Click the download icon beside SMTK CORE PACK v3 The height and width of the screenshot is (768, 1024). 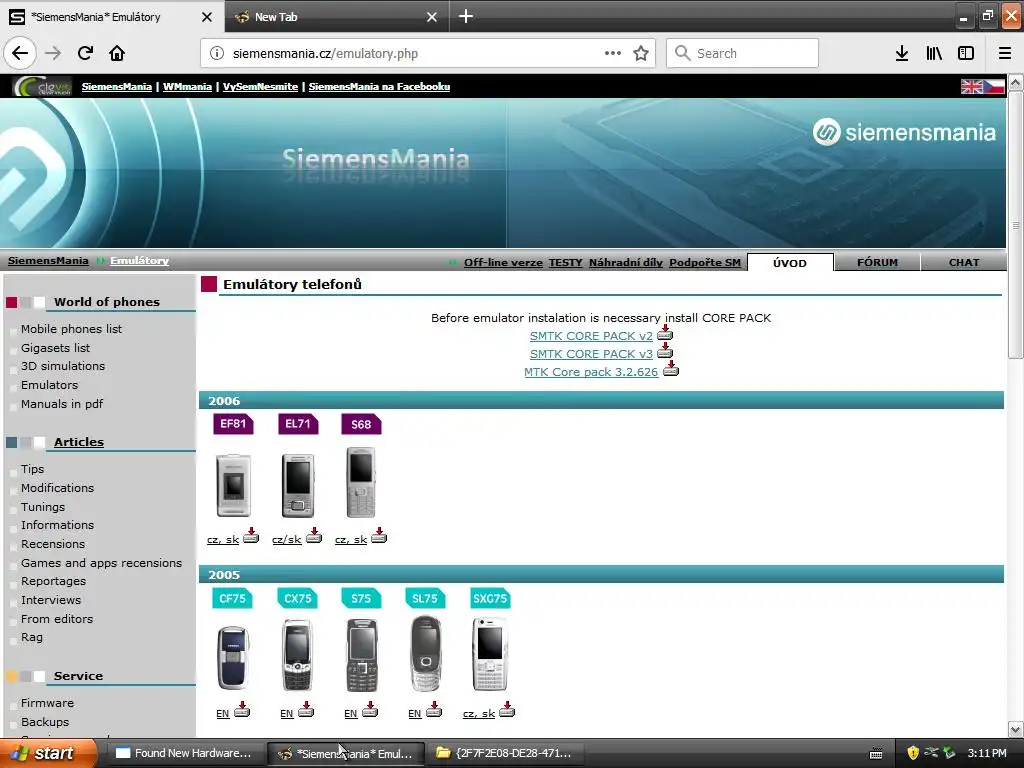click(x=665, y=351)
